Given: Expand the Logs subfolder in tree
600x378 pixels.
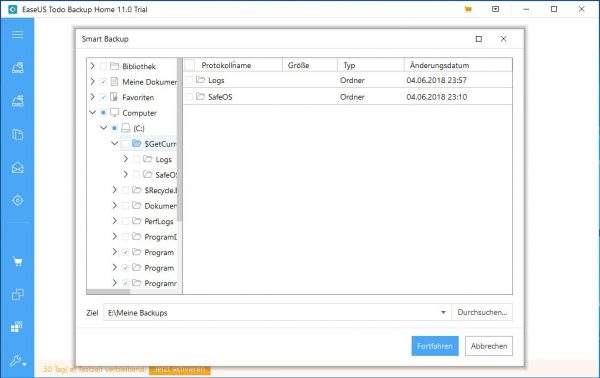Looking at the screenshot, I should click(126, 159).
